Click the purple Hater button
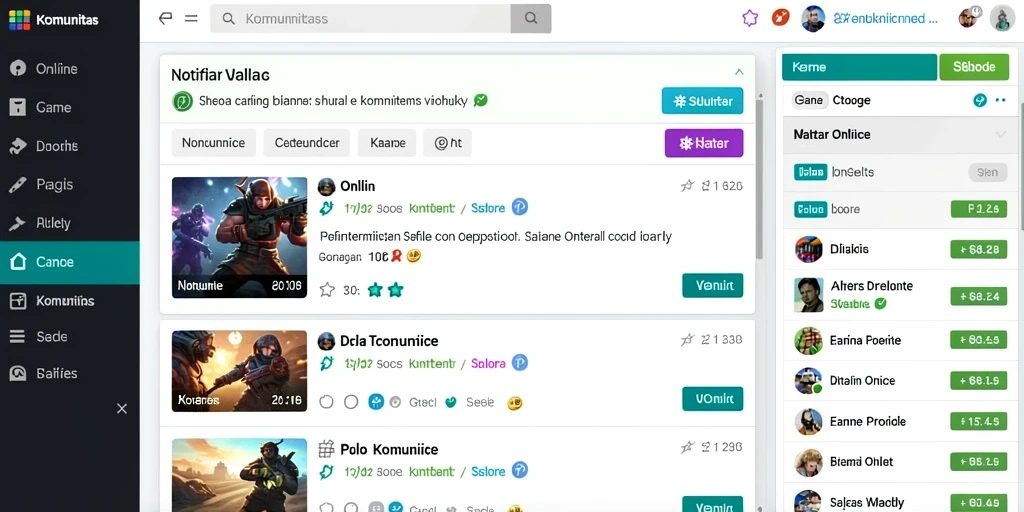Image resolution: width=1024 pixels, height=512 pixels. [703, 143]
